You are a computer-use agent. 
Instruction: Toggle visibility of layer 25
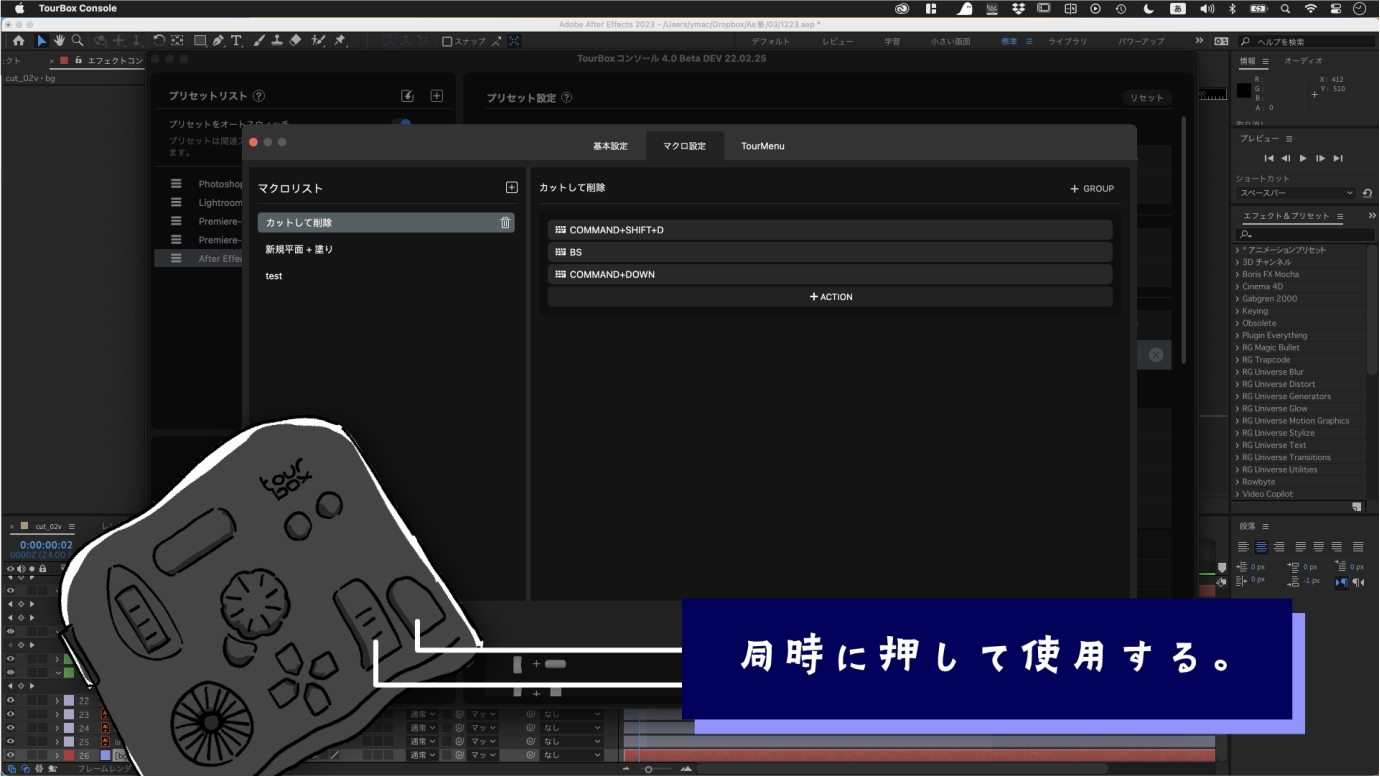click(x=10, y=742)
